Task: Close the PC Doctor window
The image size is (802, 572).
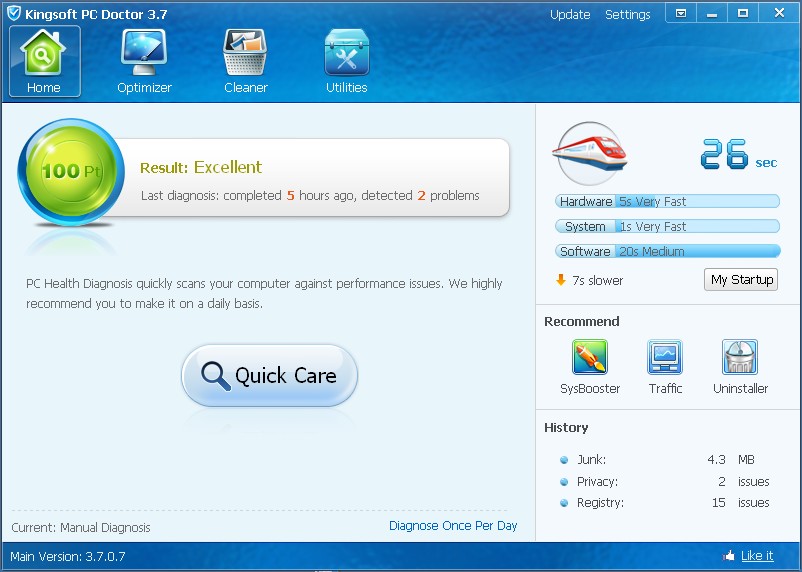Action: (779, 13)
